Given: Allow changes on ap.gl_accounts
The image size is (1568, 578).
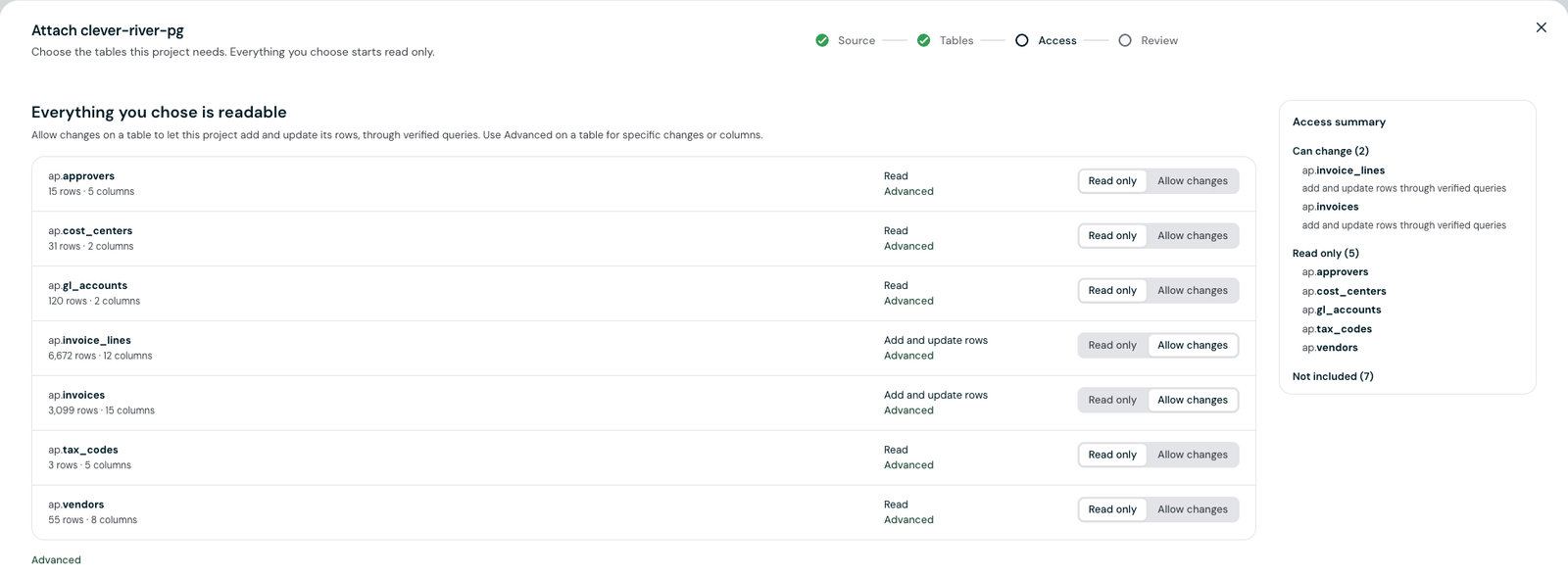Looking at the screenshot, I should point(1193,291).
